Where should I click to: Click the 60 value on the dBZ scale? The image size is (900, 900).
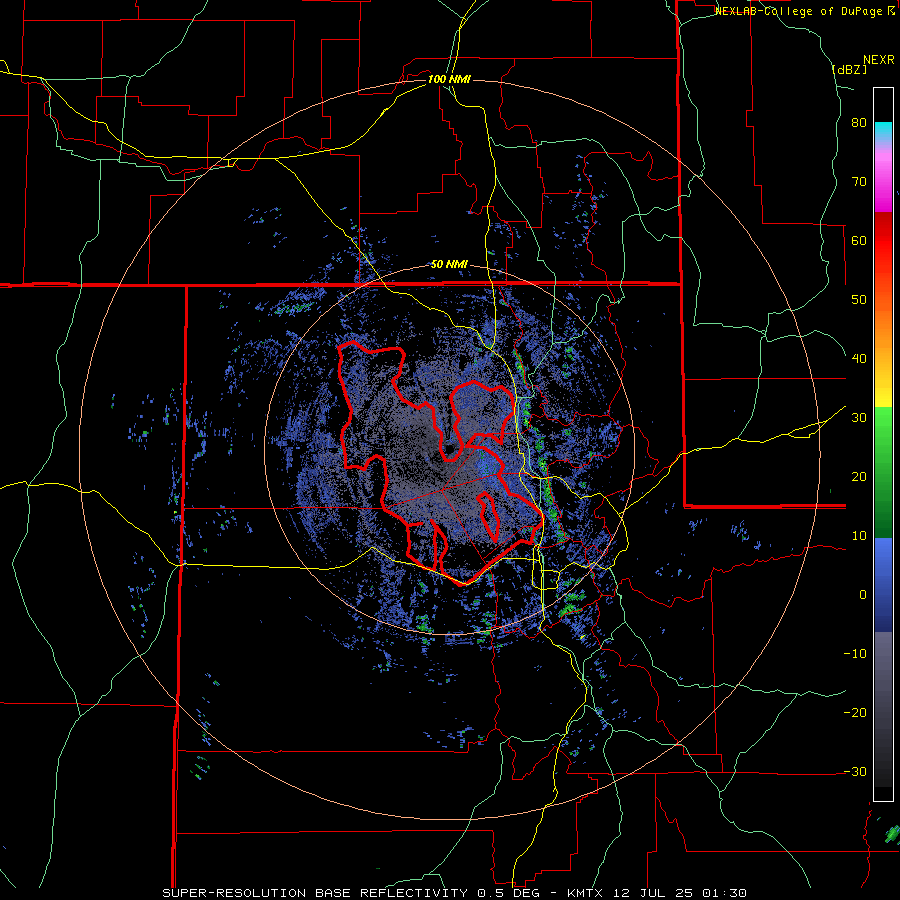[x=859, y=240]
